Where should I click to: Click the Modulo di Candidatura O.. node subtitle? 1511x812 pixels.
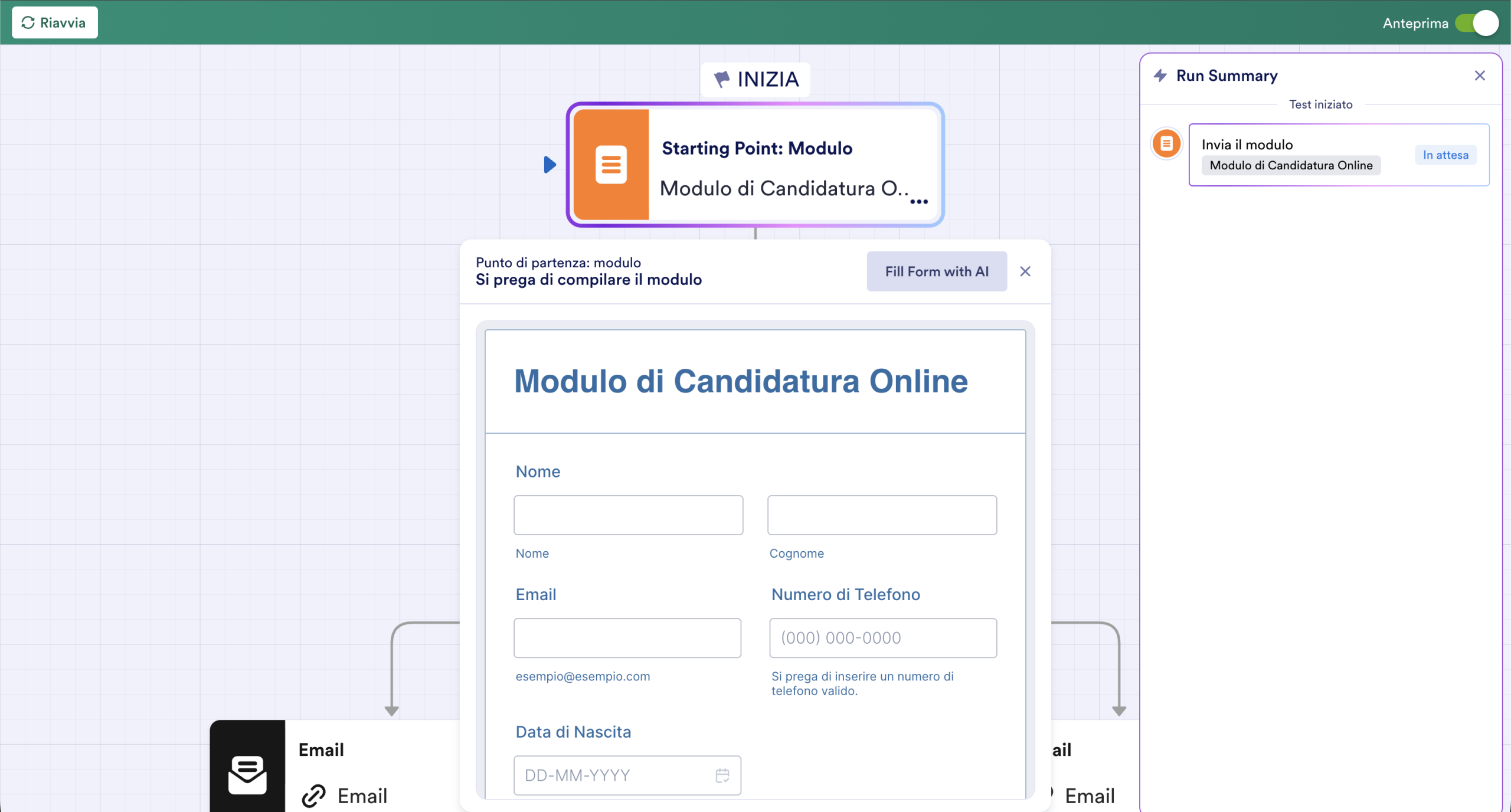coord(784,188)
